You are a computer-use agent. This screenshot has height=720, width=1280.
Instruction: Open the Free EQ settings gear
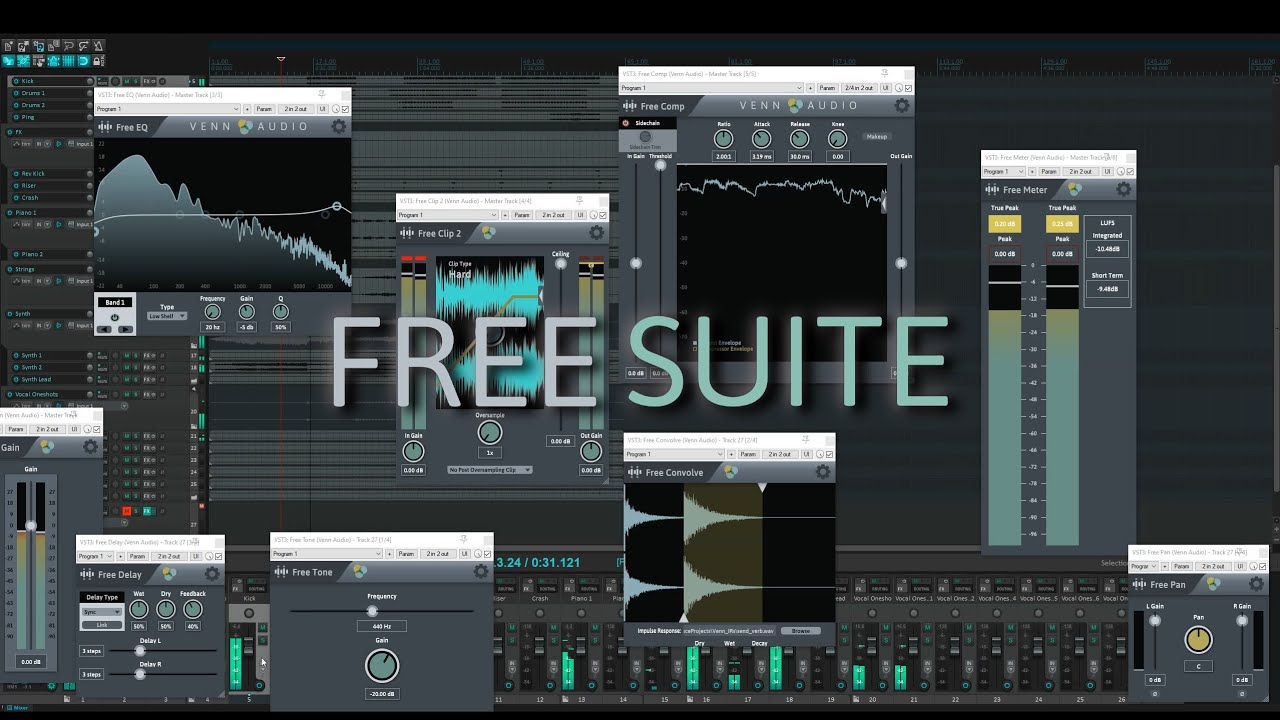tap(339, 127)
